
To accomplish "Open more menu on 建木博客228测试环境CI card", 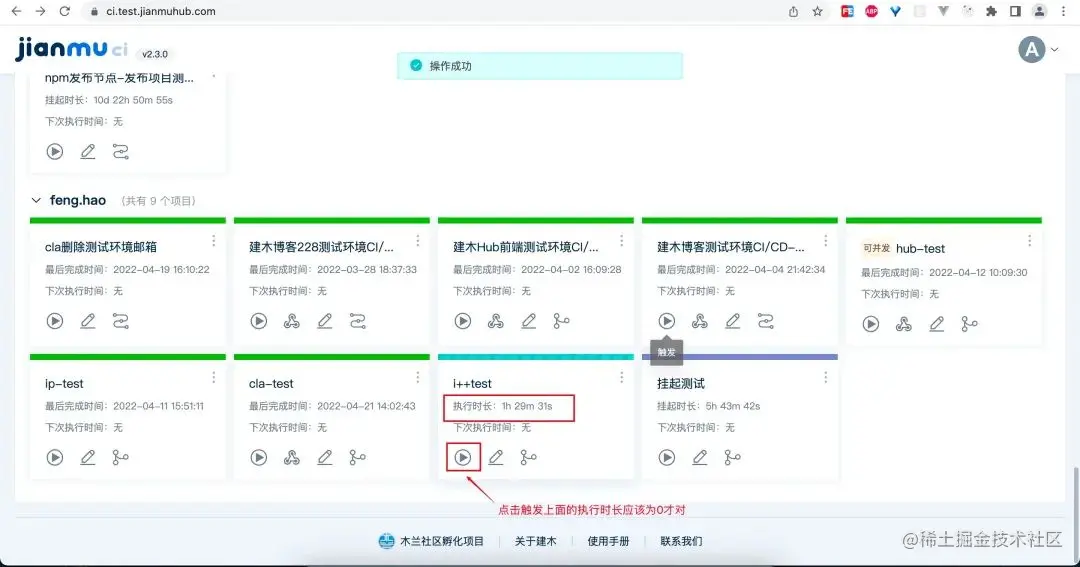I will click(x=417, y=240).
